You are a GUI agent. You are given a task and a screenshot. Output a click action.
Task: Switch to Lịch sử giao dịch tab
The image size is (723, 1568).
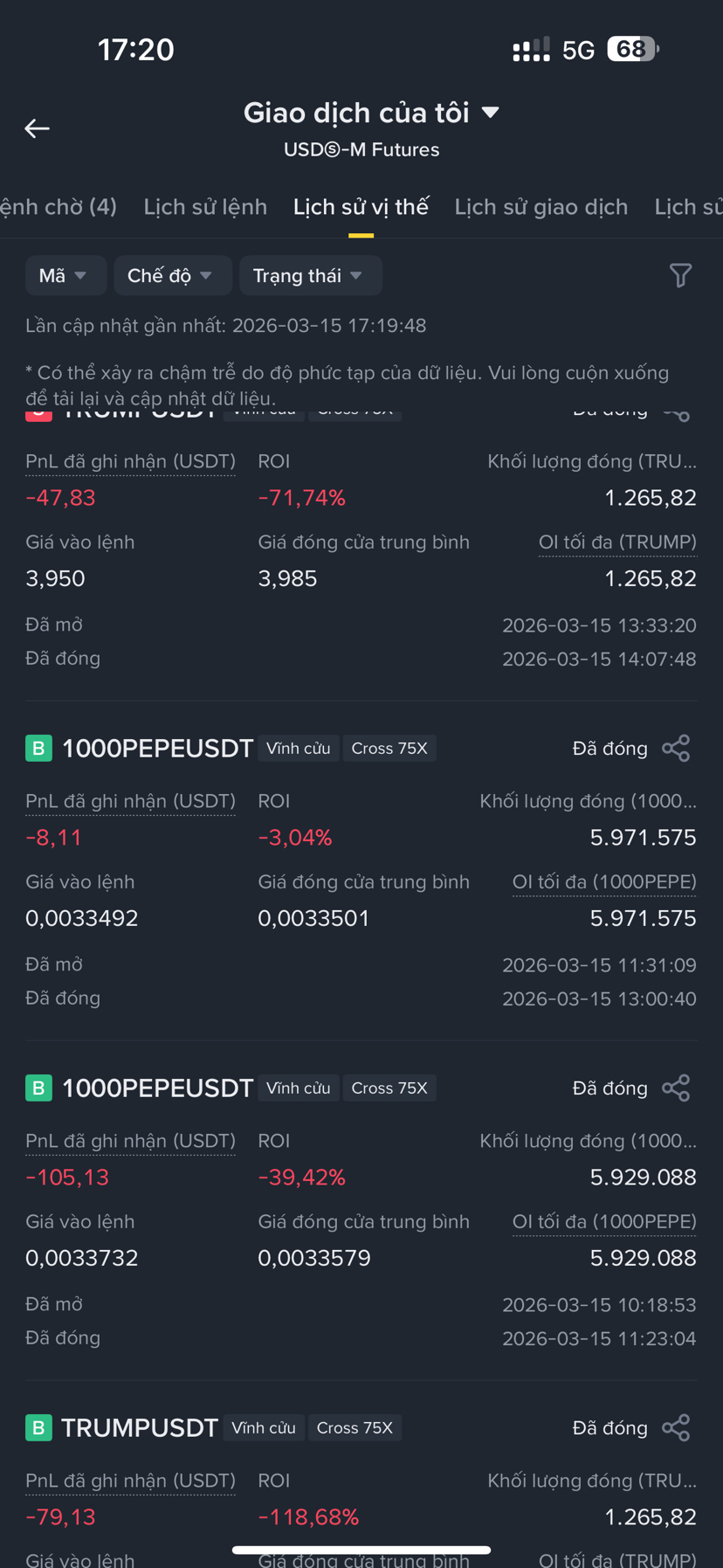coord(541,207)
